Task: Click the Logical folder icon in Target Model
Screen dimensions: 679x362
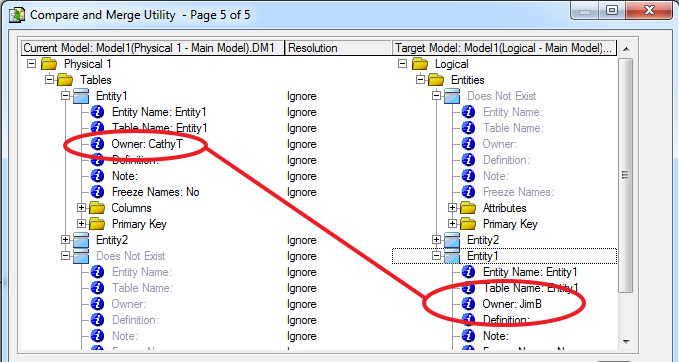Action: point(420,64)
